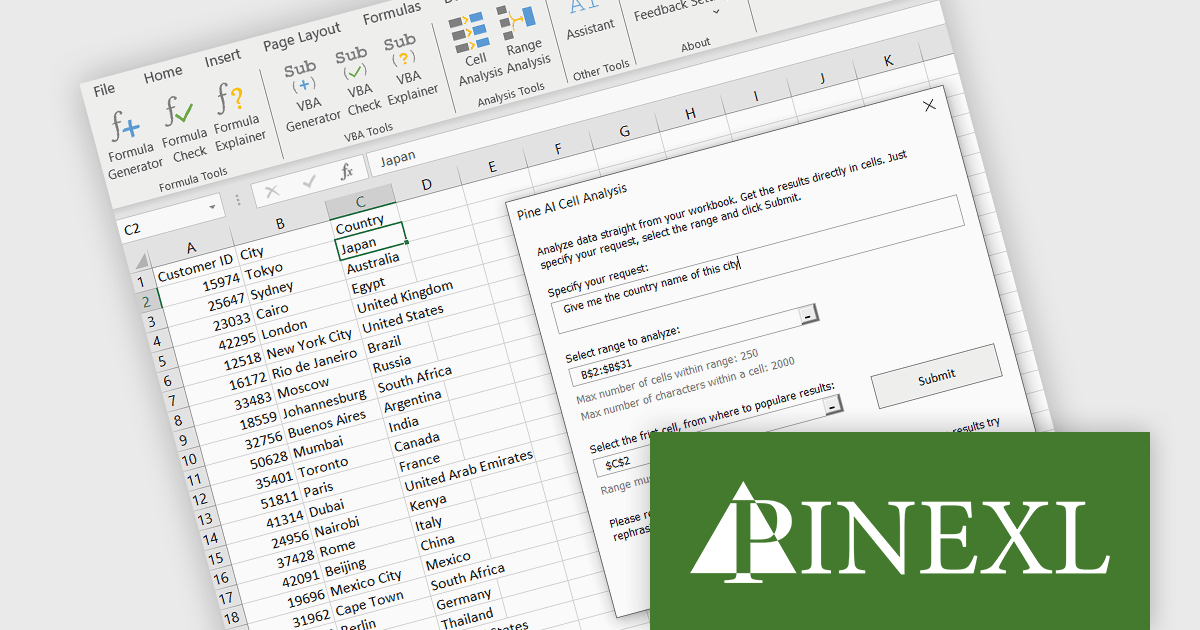Run the VBA Check tool
This screenshot has width=1200, height=630.
360,83
